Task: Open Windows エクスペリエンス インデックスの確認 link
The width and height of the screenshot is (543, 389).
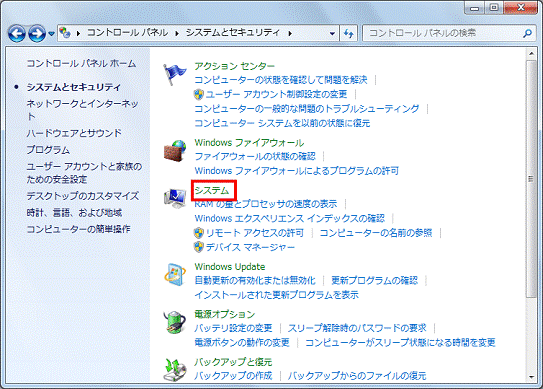Action: [x=290, y=219]
